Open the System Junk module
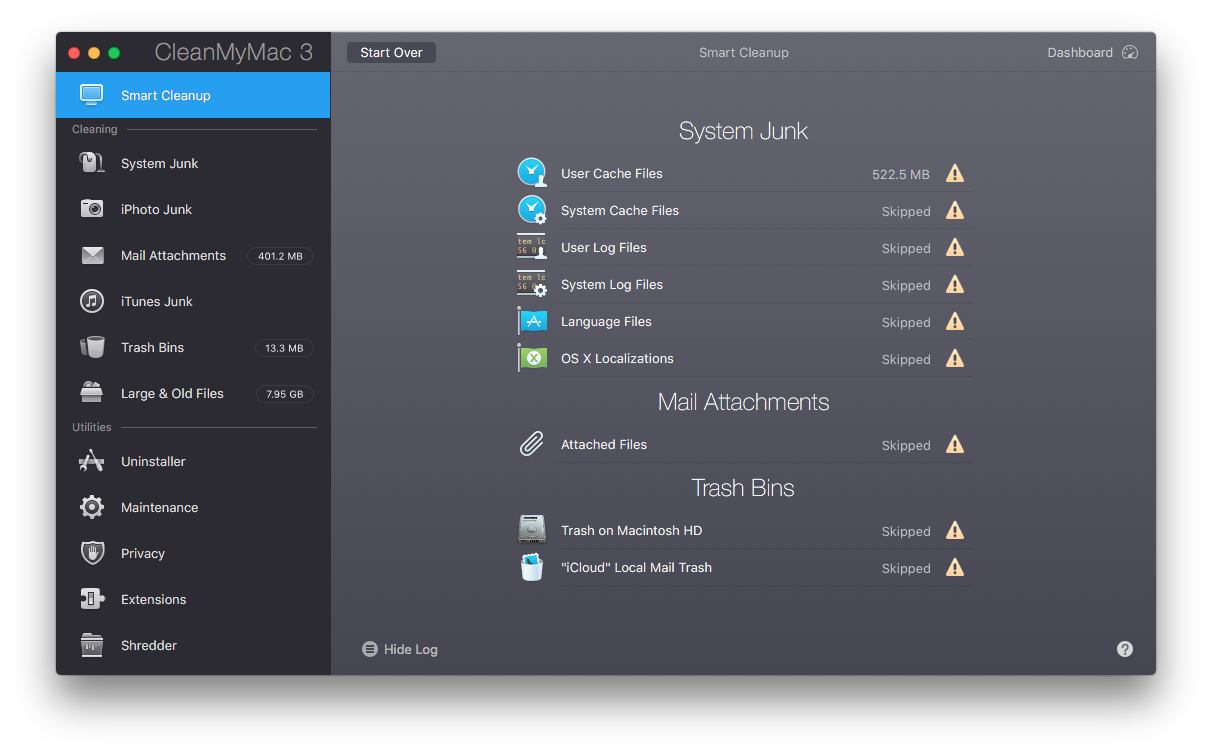This screenshot has height=755, width=1212. coord(193,163)
